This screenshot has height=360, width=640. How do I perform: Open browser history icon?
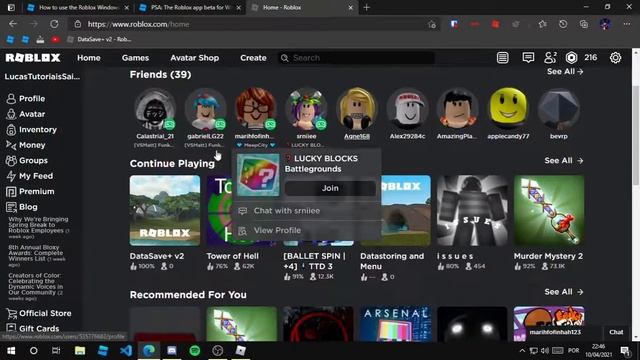563,24
